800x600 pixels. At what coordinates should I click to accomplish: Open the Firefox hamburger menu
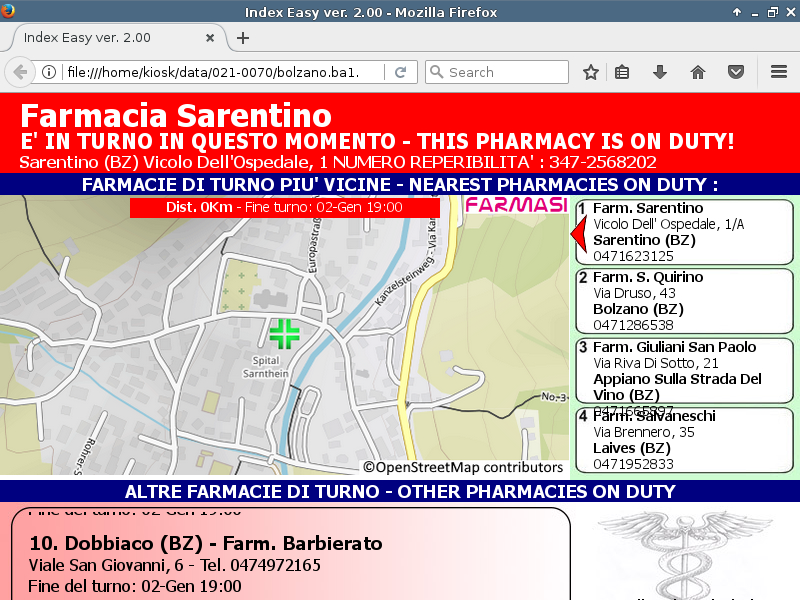pos(779,72)
